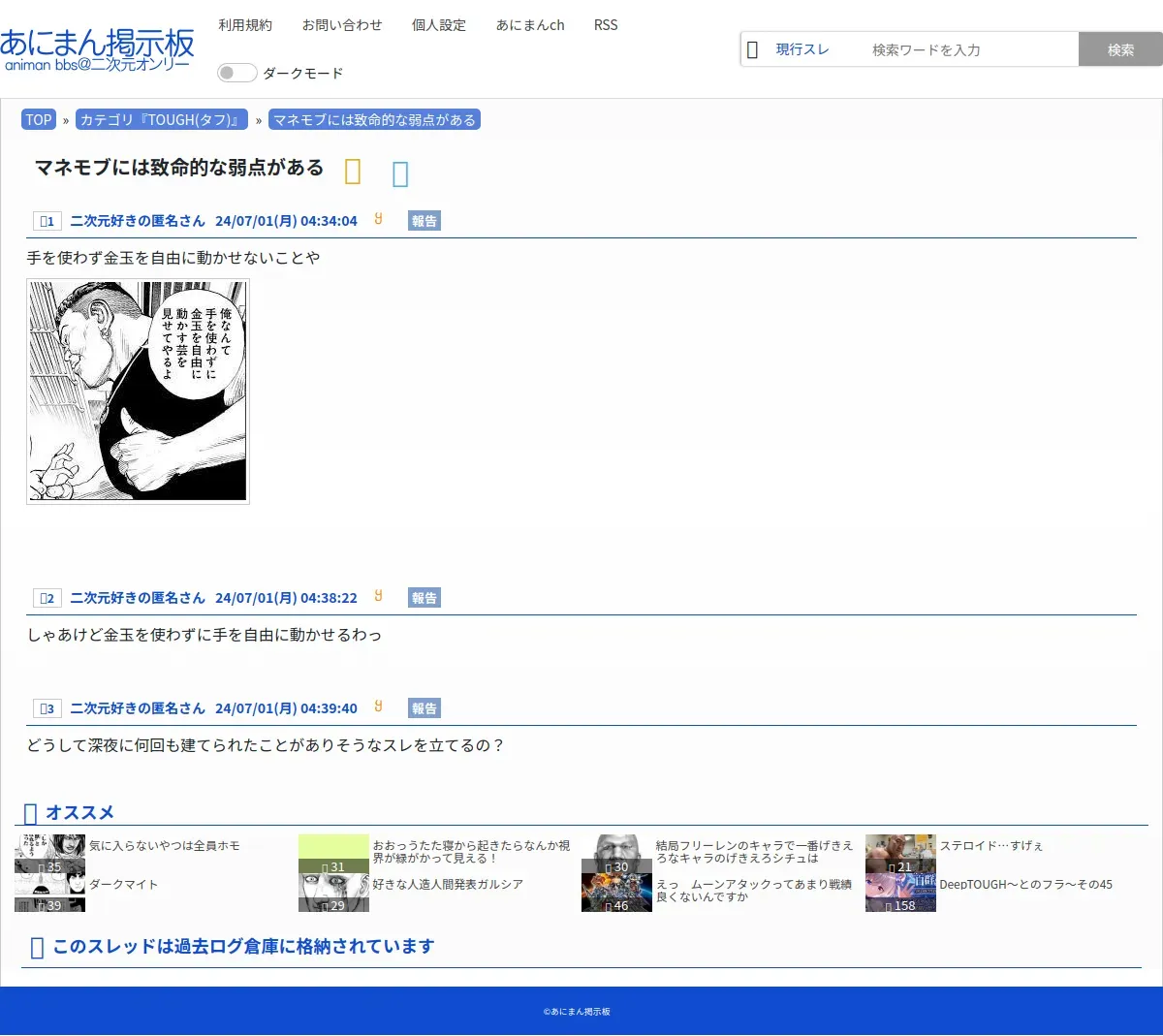Image resolution: width=1163 pixels, height=1036 pixels.
Task: Click the オススメ section heading icon
Action: (30, 813)
